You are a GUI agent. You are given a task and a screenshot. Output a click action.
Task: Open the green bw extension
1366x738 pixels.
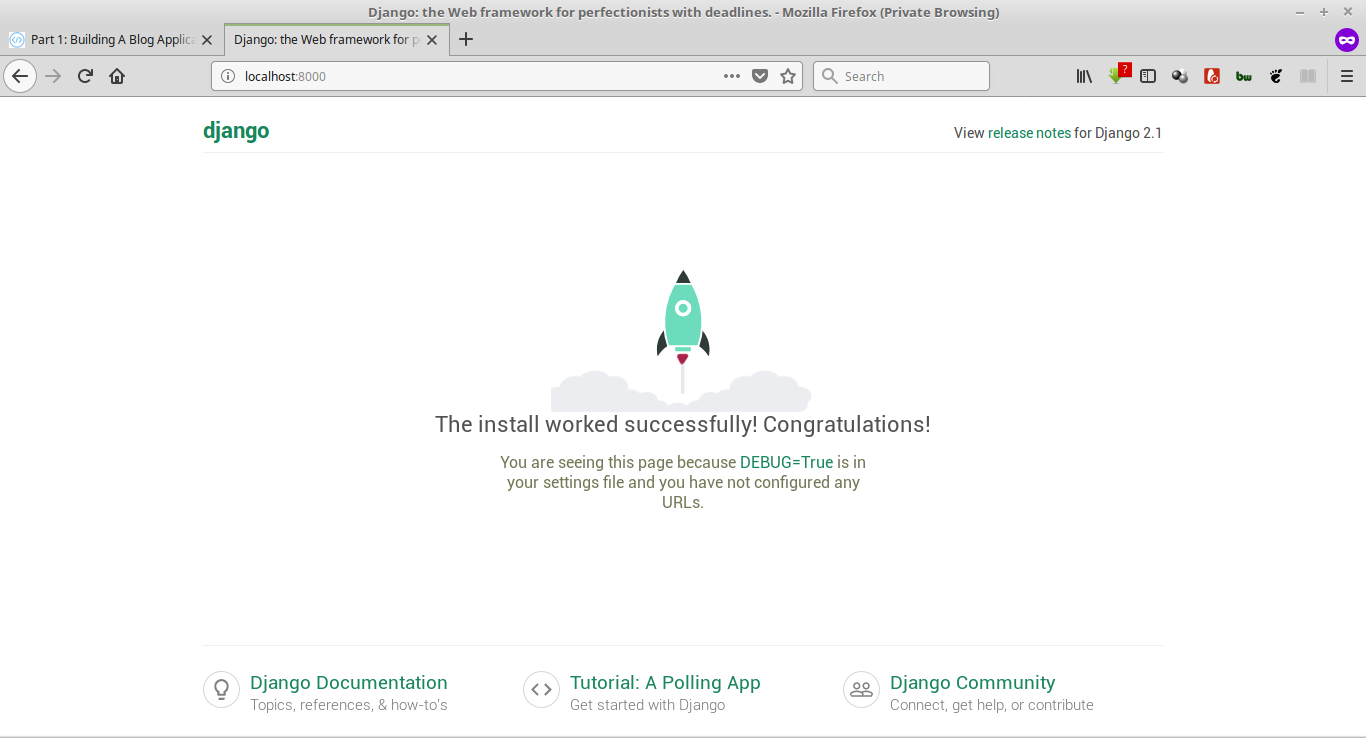(x=1244, y=76)
